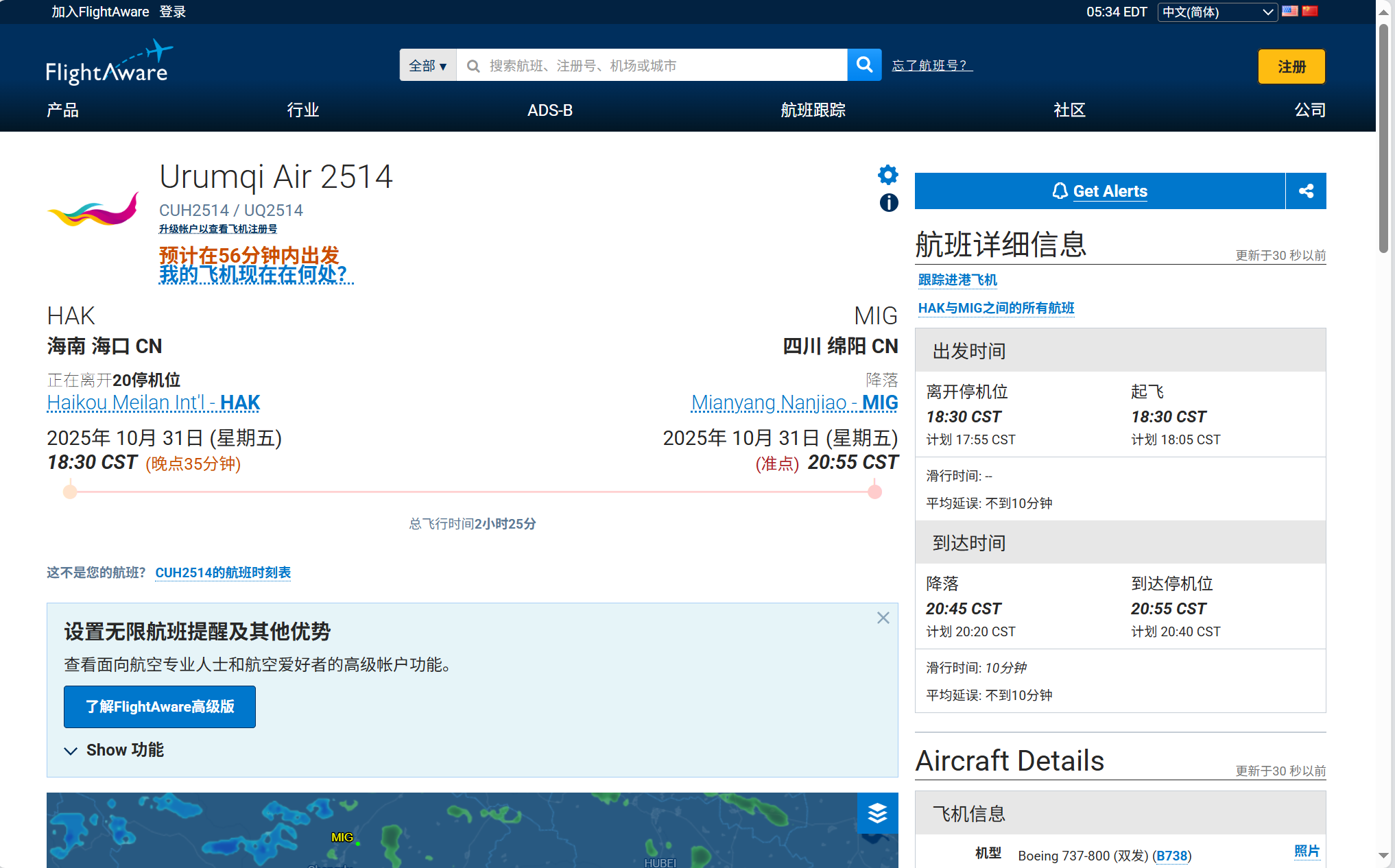
Task: Click the 总飞行时间2小时25分 text
Action: 473,524
